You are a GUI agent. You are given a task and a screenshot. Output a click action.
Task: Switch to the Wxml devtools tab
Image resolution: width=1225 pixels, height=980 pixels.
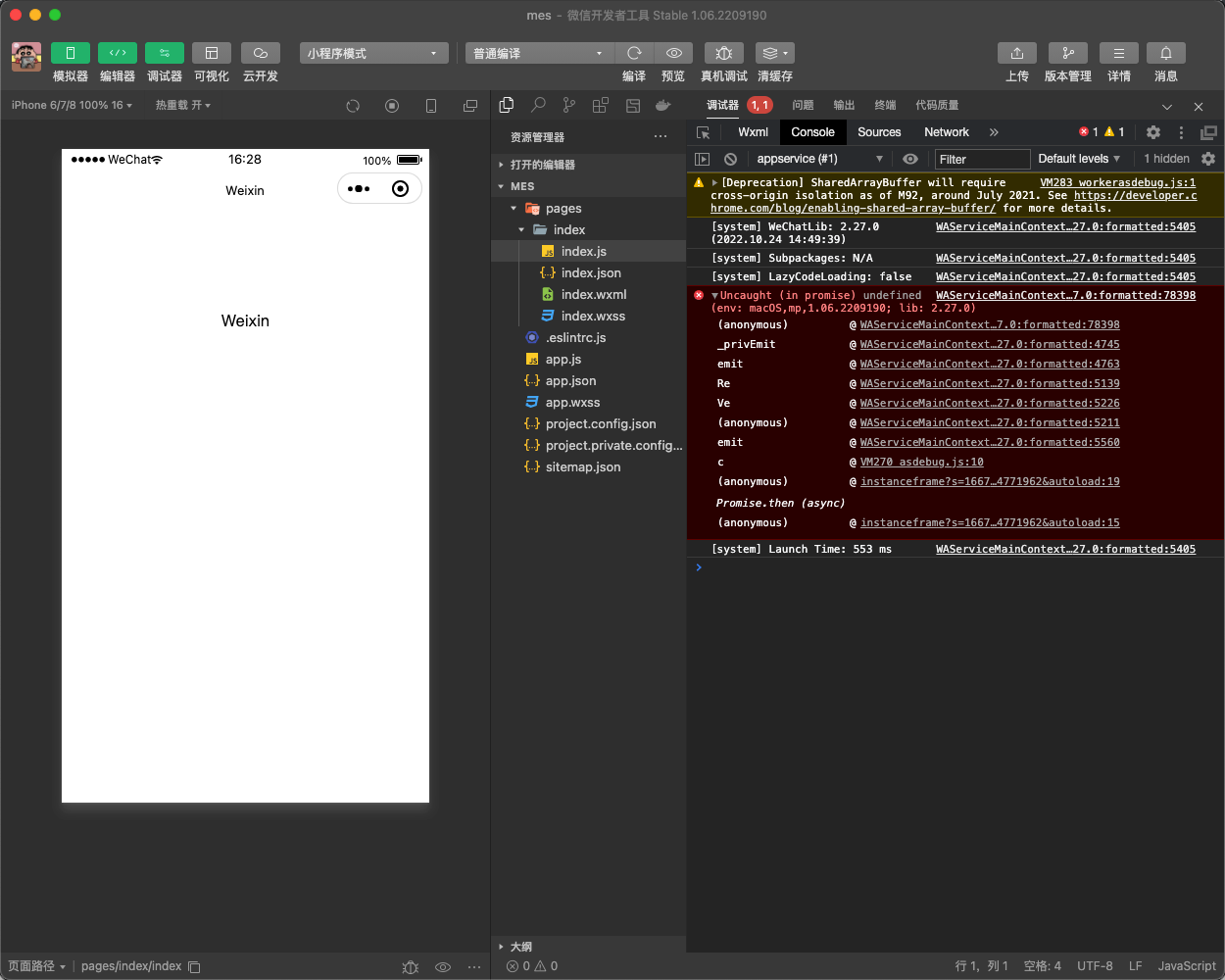(753, 132)
